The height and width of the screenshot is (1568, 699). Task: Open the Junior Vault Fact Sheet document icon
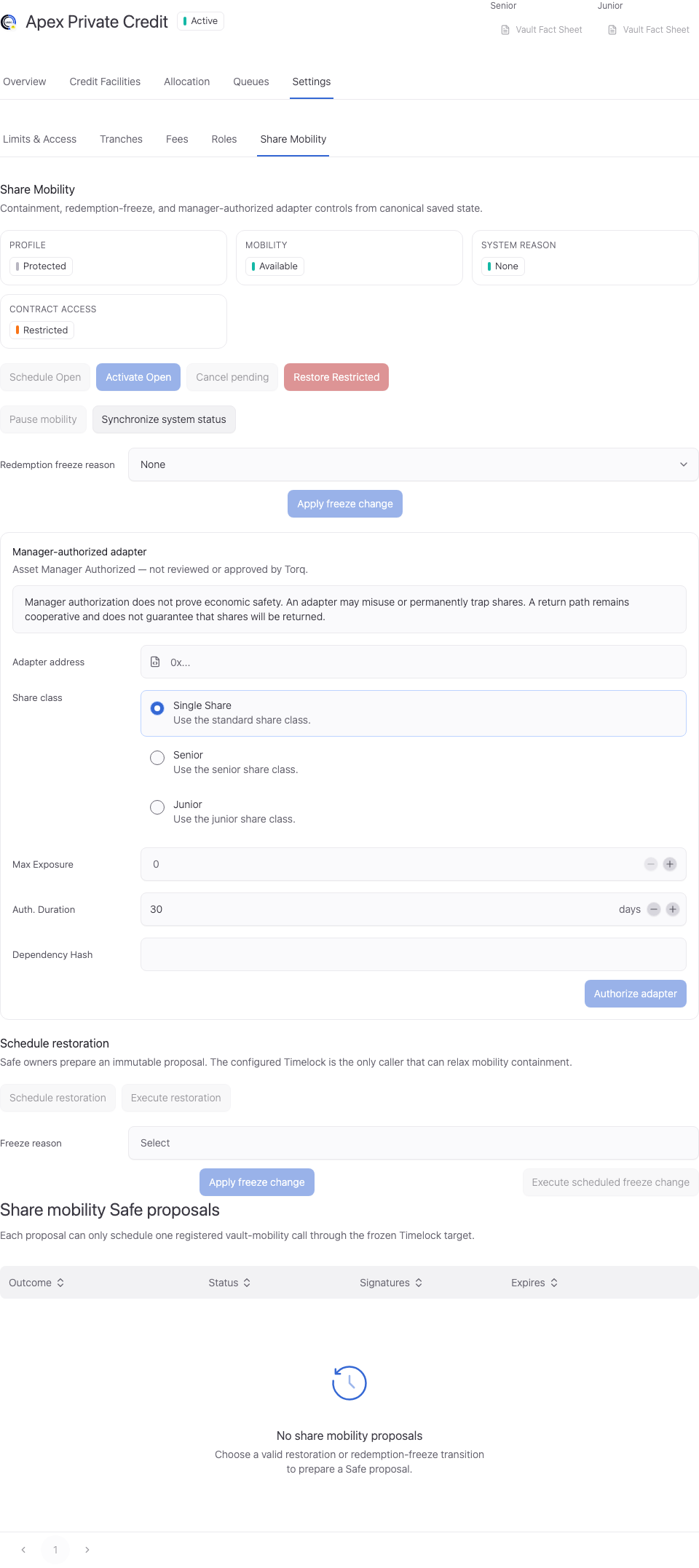(612, 30)
